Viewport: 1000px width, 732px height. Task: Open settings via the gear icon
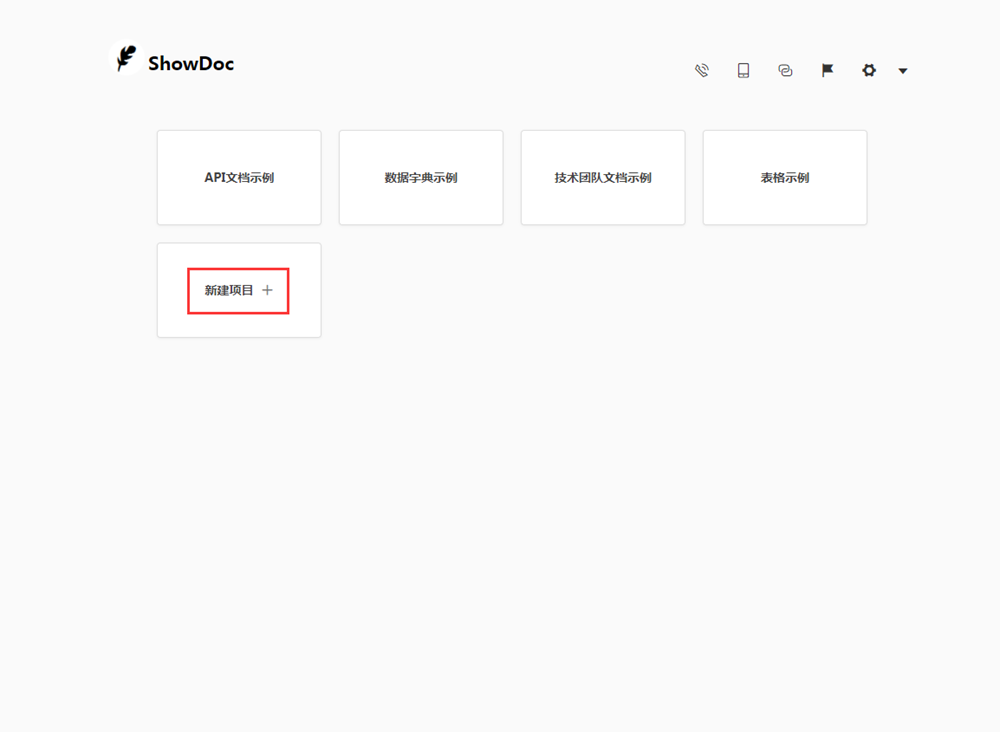pyautogui.click(x=869, y=70)
